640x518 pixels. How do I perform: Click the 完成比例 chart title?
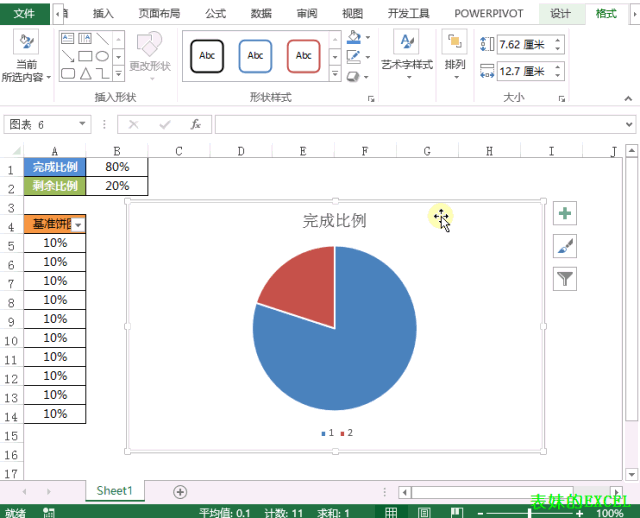pos(334,221)
